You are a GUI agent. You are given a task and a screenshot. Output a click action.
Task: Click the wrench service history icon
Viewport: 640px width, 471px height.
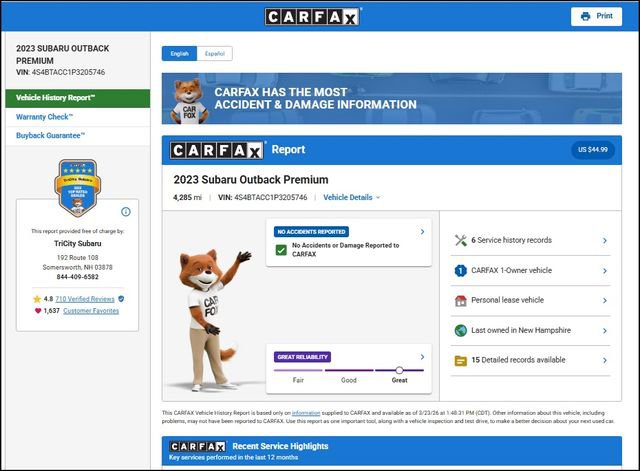[x=460, y=240]
